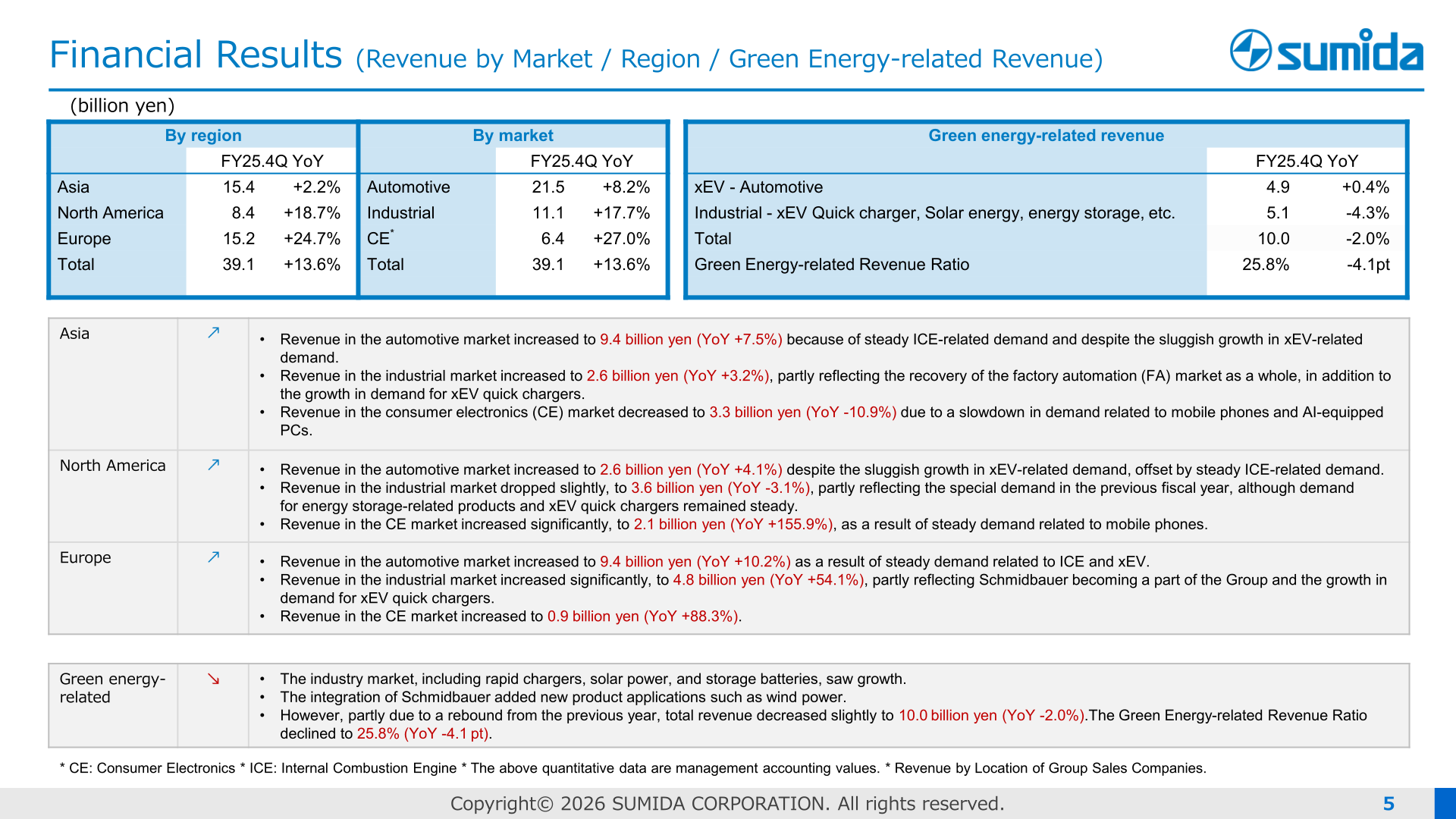Click CE revenue value 6.4
Screen dimensions: 1456x819
pyautogui.click(x=553, y=239)
